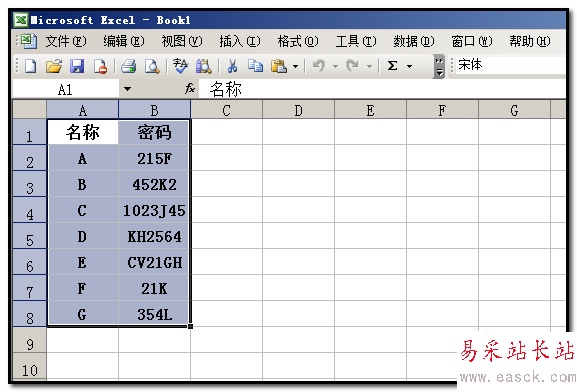Select cell containing KH2564
577x392 pixels.
pyautogui.click(x=154, y=236)
